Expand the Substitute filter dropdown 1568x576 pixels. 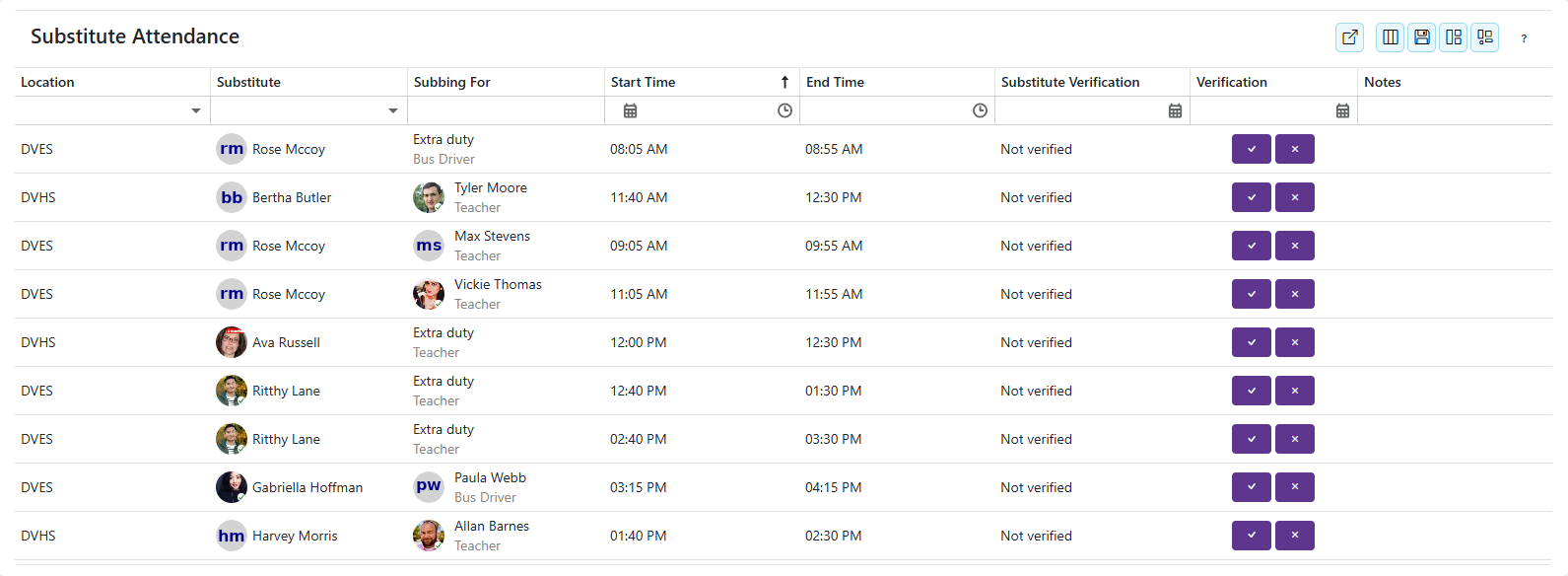click(x=393, y=110)
